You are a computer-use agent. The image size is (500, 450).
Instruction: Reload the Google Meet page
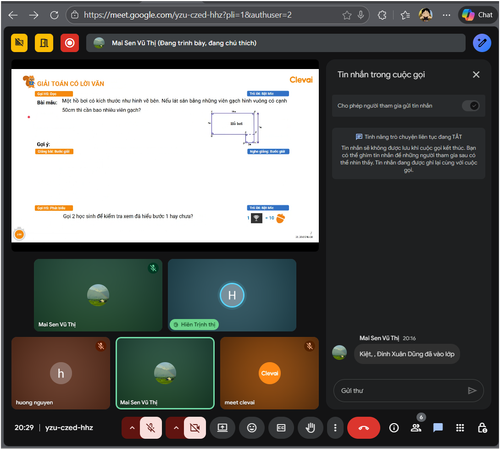click(54, 15)
